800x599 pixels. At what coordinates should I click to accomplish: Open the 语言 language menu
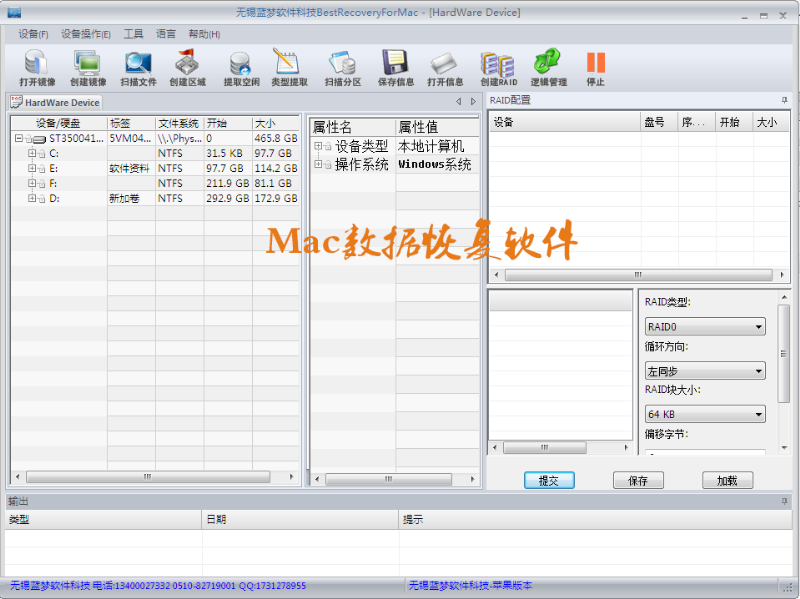coord(166,34)
